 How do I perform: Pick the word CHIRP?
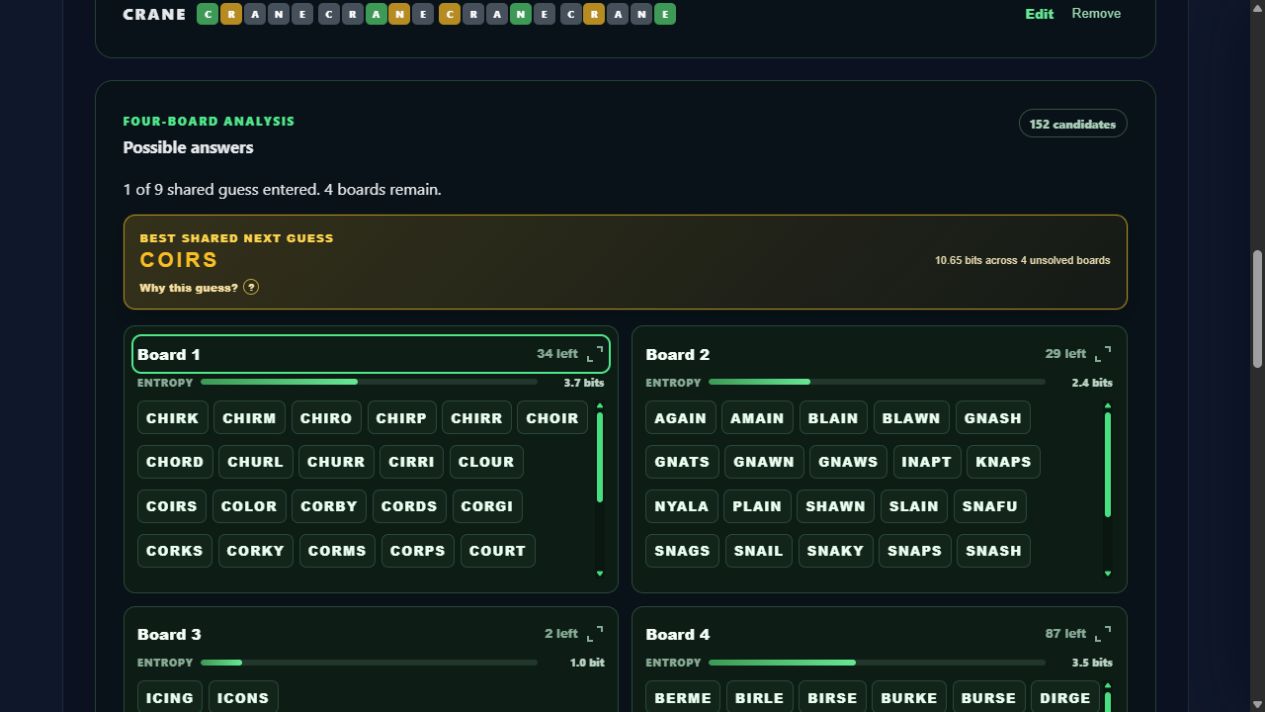click(x=401, y=418)
